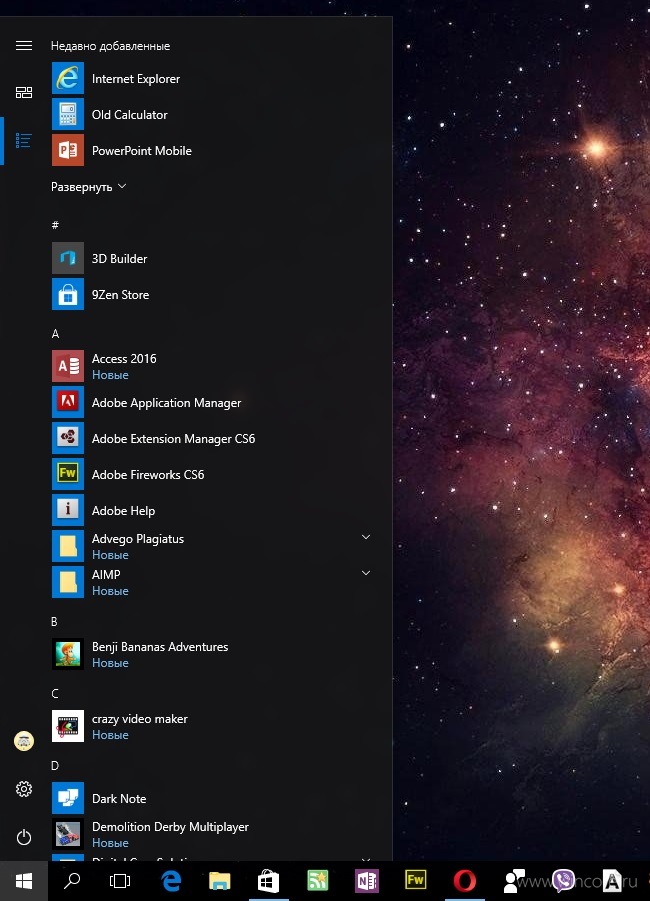Click the C section letter header

[55, 693]
